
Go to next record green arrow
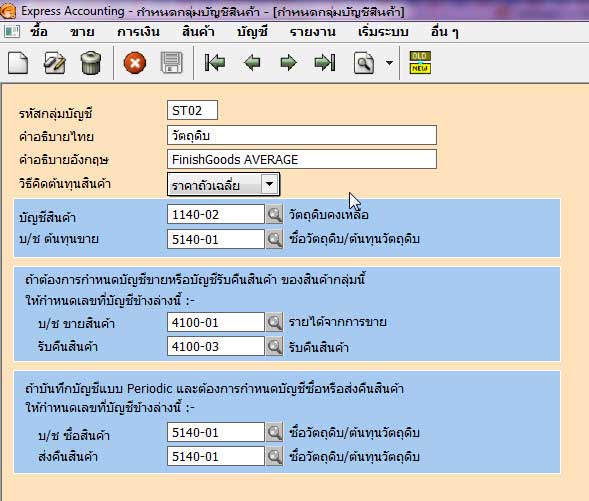[288, 63]
